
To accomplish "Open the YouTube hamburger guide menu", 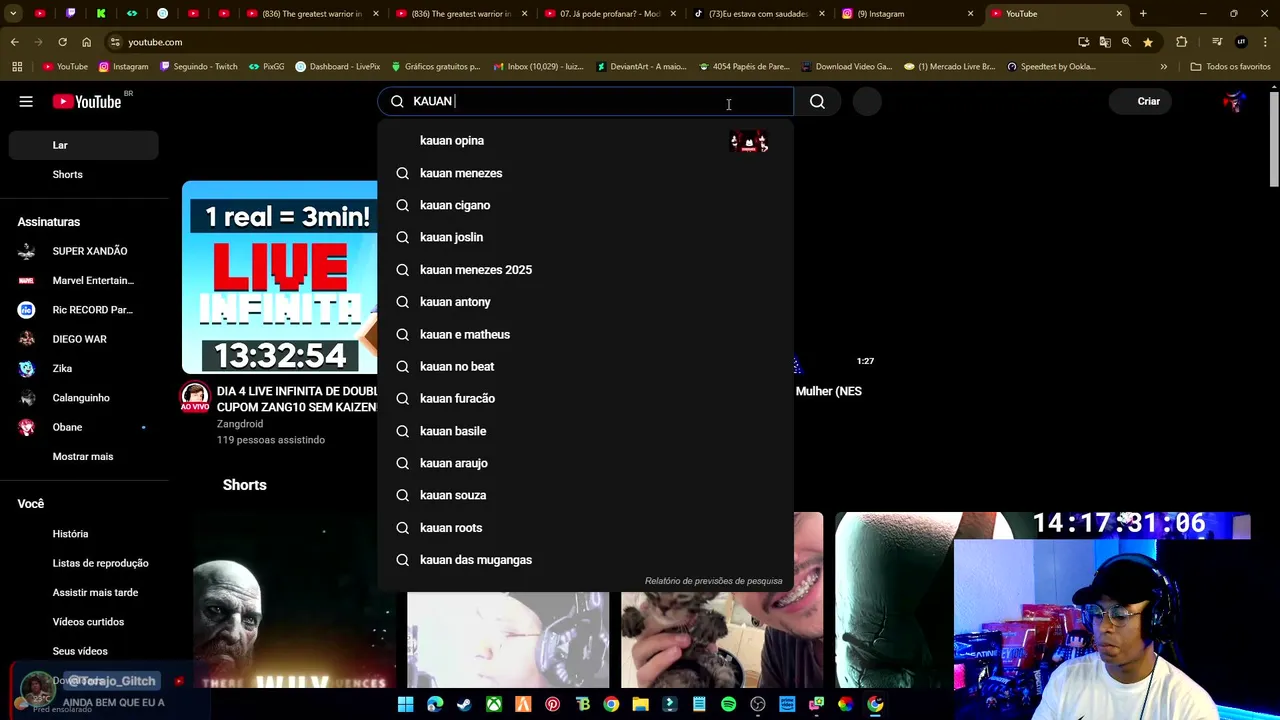I will pos(26,101).
